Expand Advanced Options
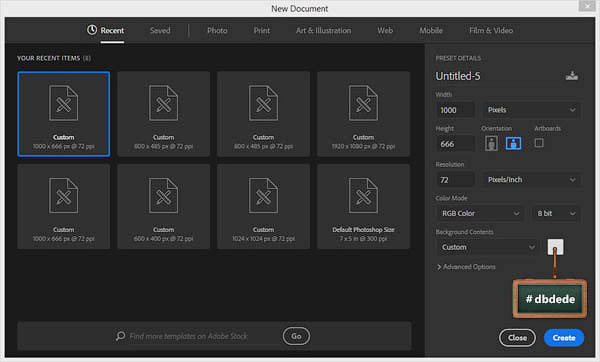 pos(466,267)
